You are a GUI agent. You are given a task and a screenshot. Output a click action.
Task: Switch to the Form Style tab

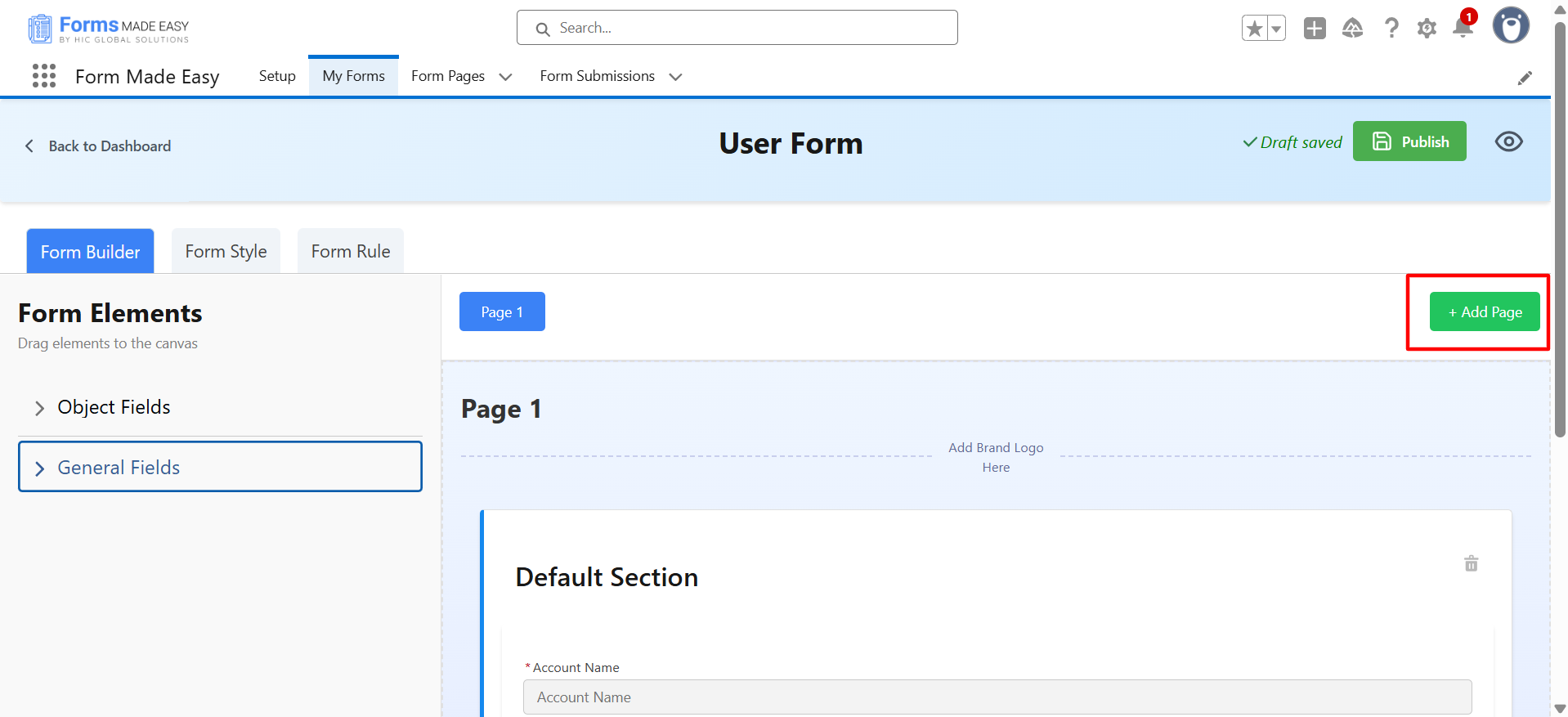(x=226, y=252)
